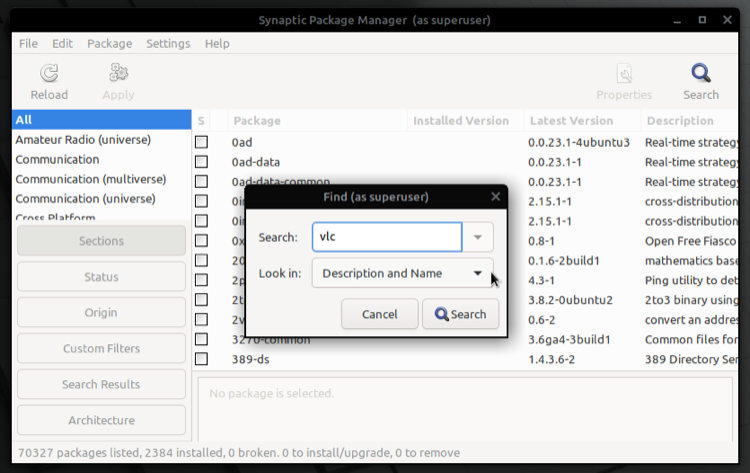Viewport: 750px width, 473px height.
Task: Click the Origin filter button
Action: point(101,312)
